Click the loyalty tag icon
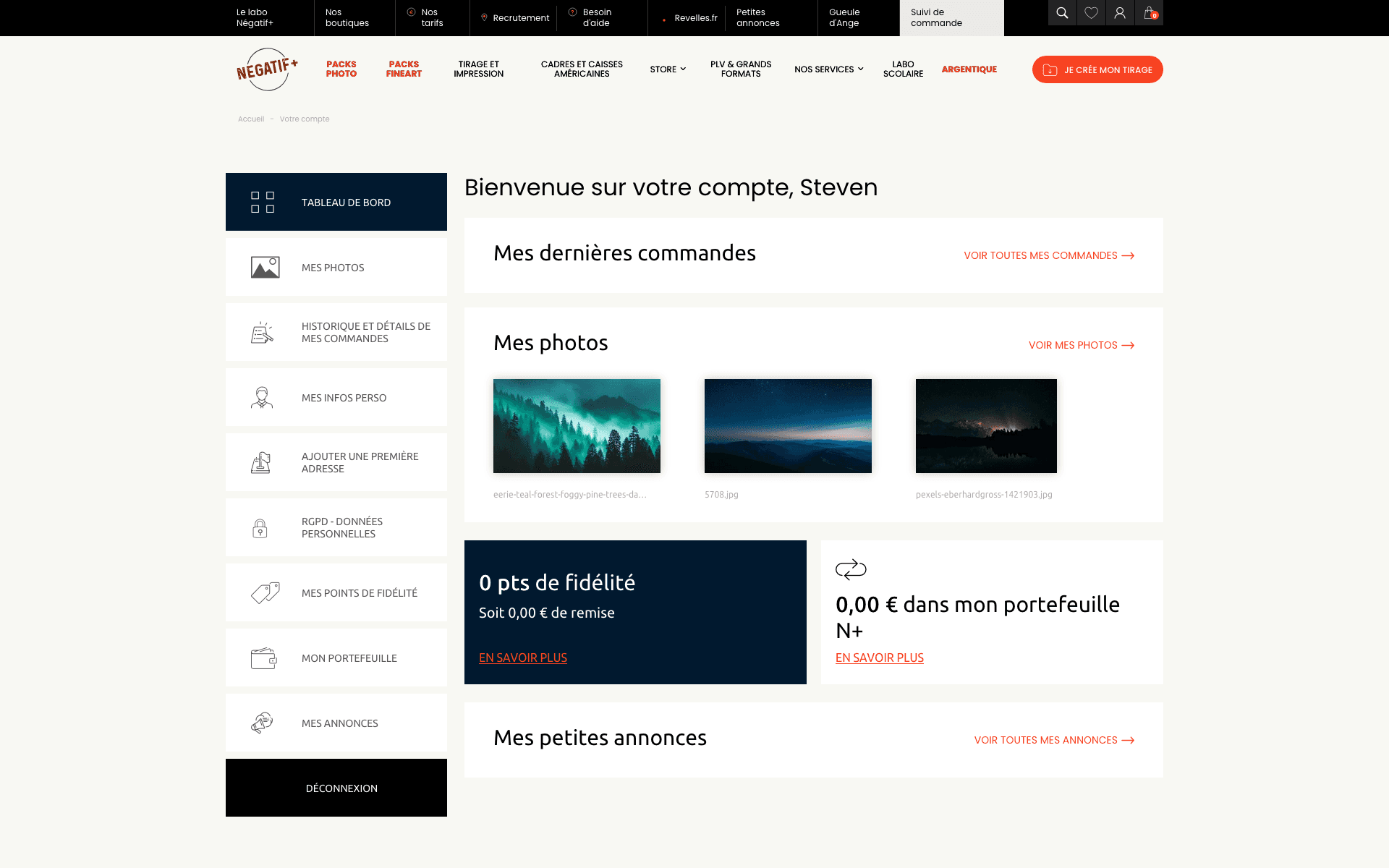The height and width of the screenshot is (868, 1389). tap(265, 592)
